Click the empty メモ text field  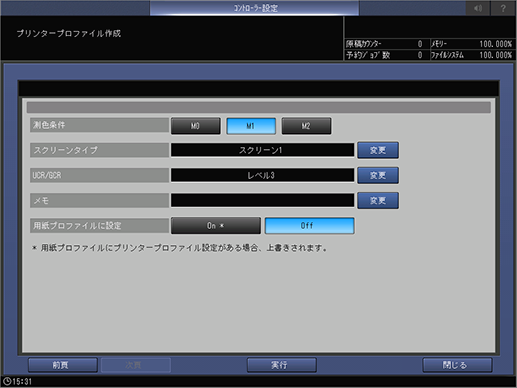(x=262, y=201)
